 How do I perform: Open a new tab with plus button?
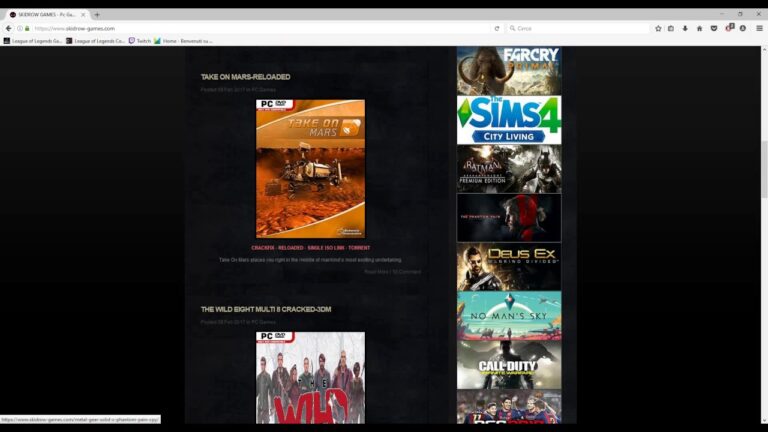[97, 15]
